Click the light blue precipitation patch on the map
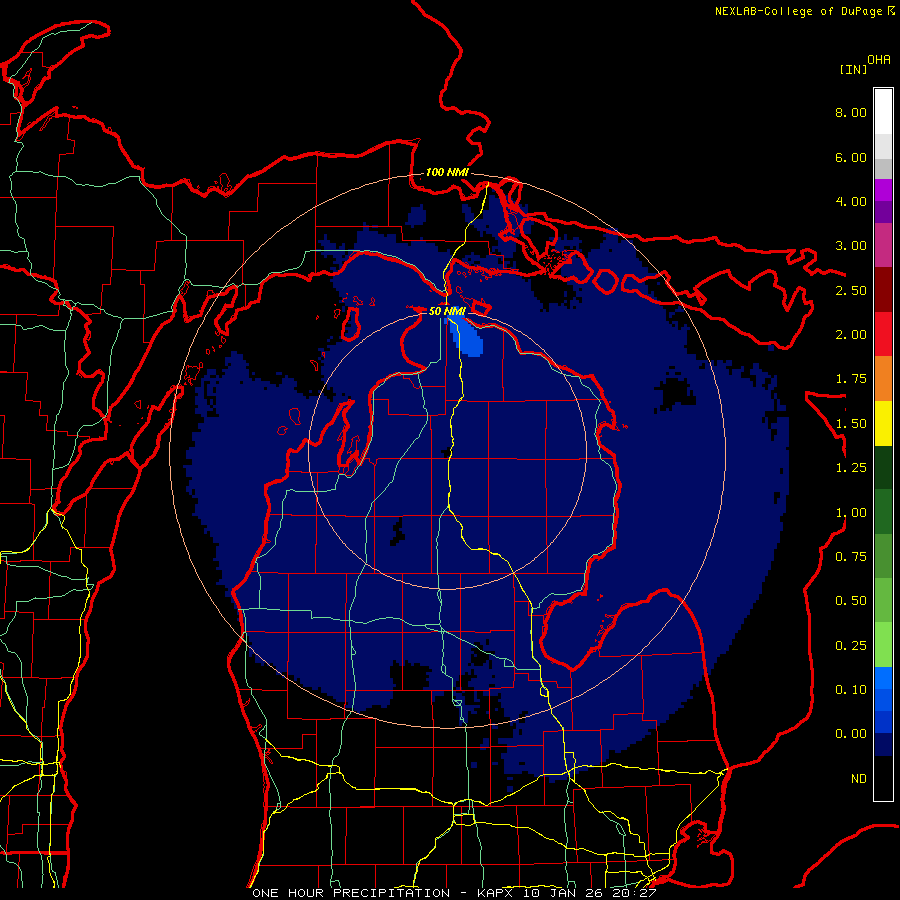Viewport: 900px width, 900px height. click(466, 337)
